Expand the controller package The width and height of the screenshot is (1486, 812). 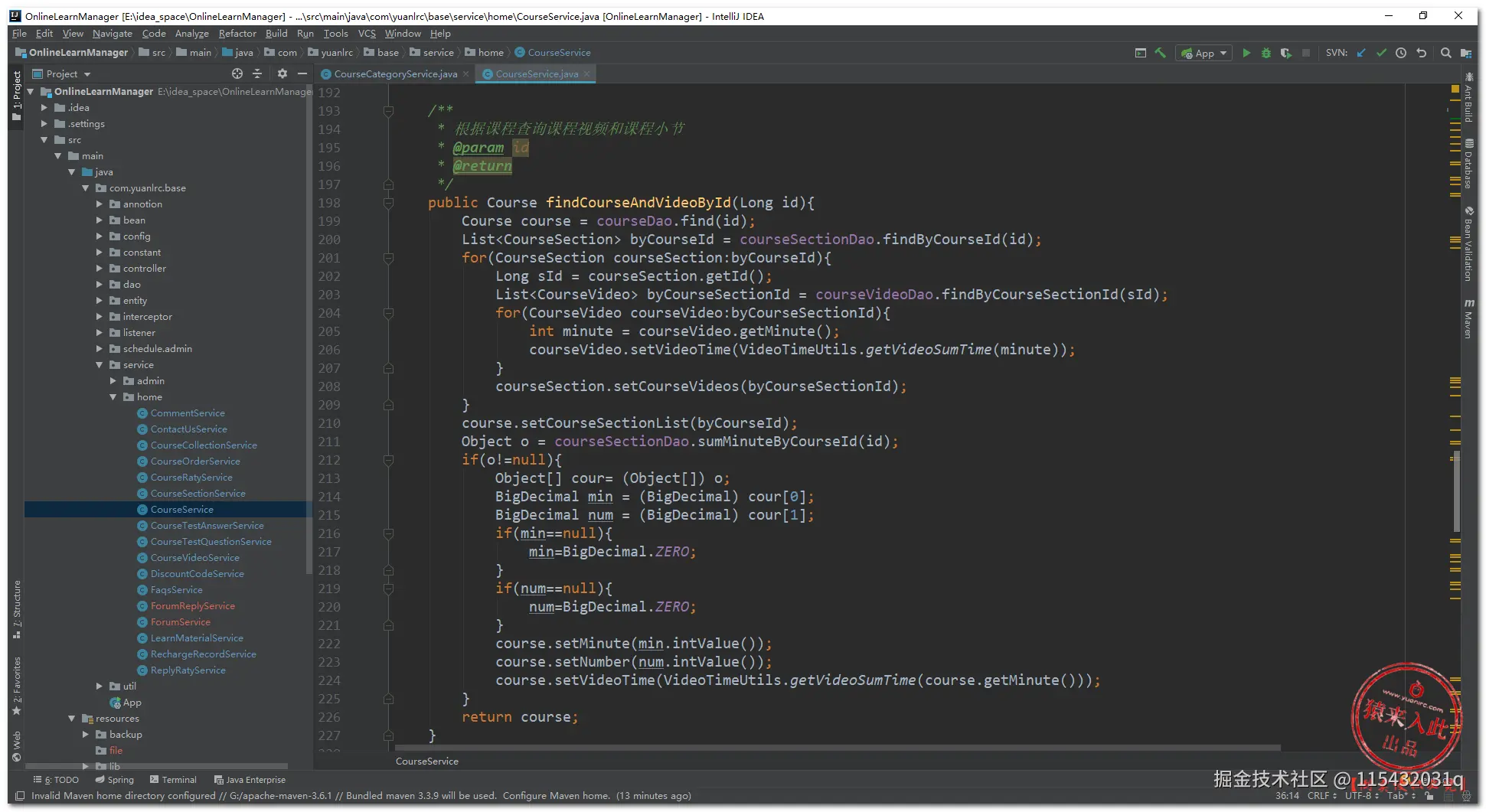pos(100,269)
